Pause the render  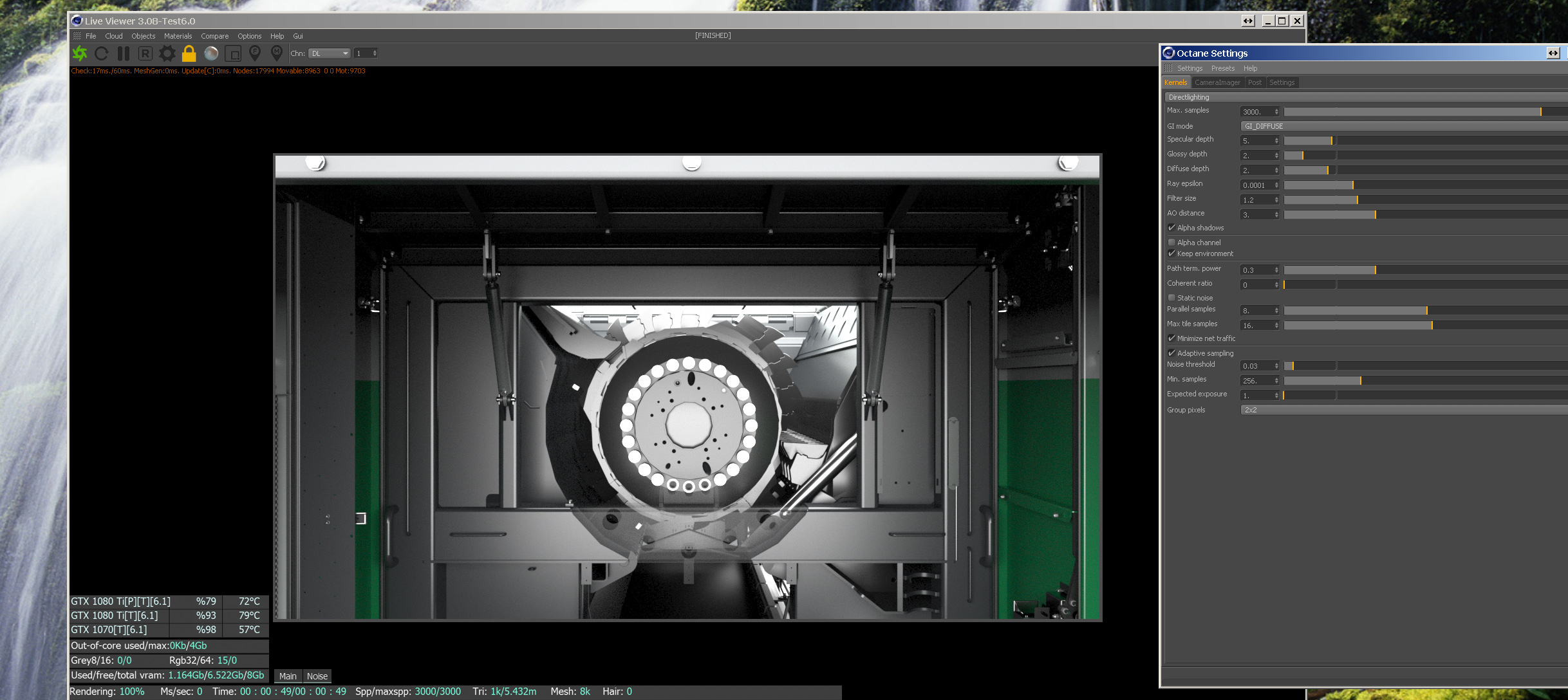click(x=123, y=53)
